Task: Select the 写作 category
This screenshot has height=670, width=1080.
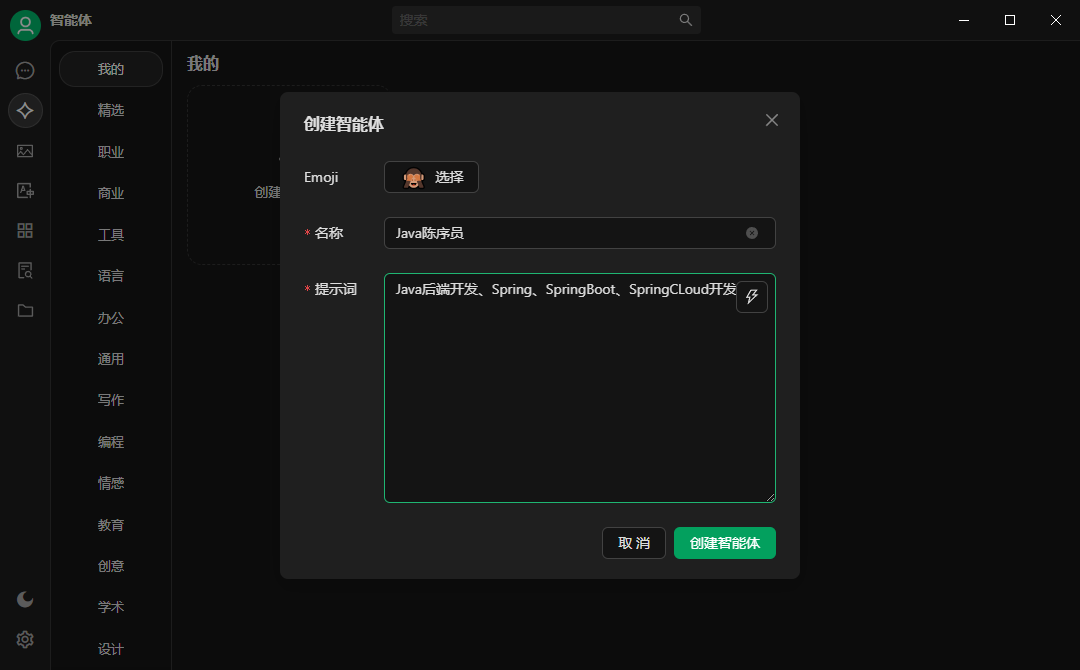Action: click(111, 400)
